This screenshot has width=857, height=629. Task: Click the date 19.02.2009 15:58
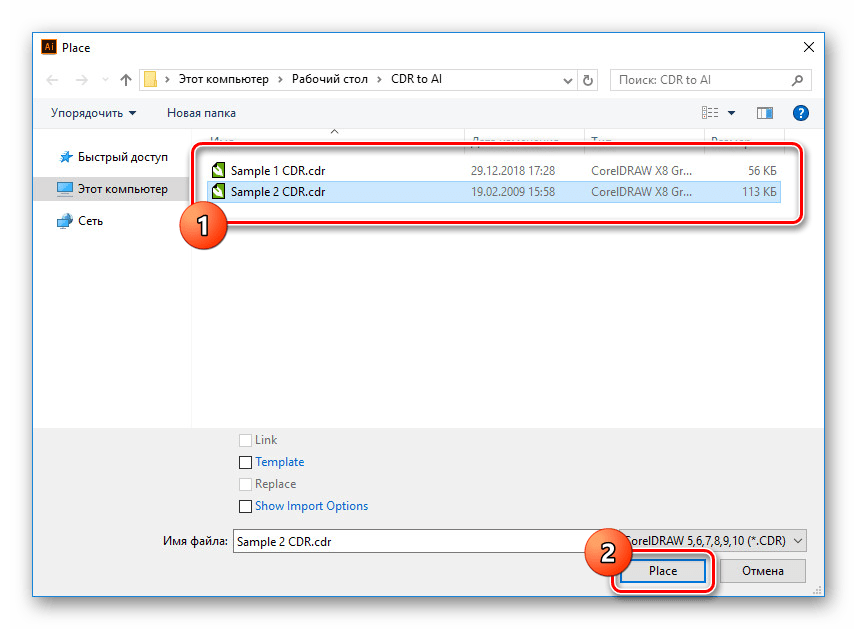tap(513, 192)
